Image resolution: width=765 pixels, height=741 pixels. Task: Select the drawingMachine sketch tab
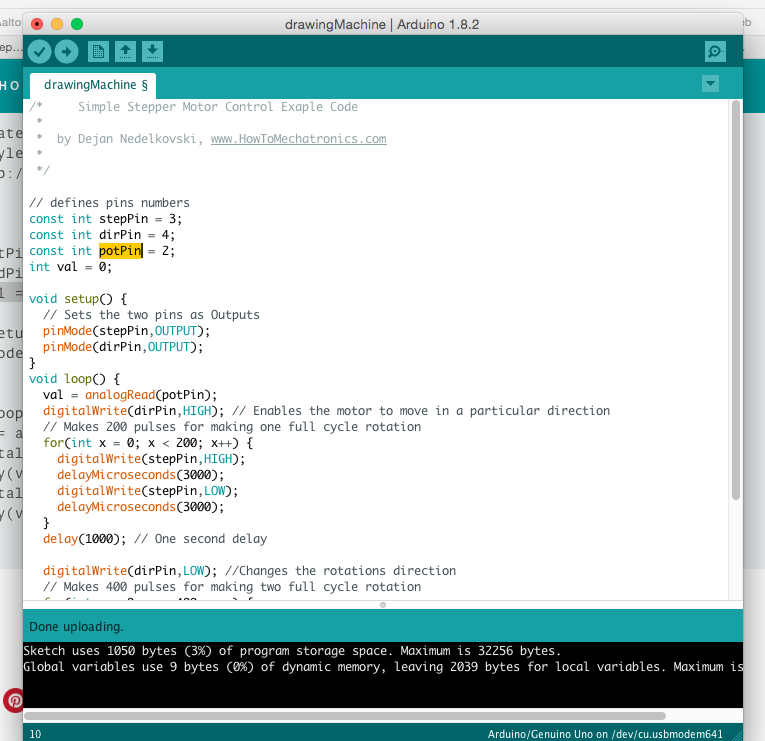coord(93,85)
